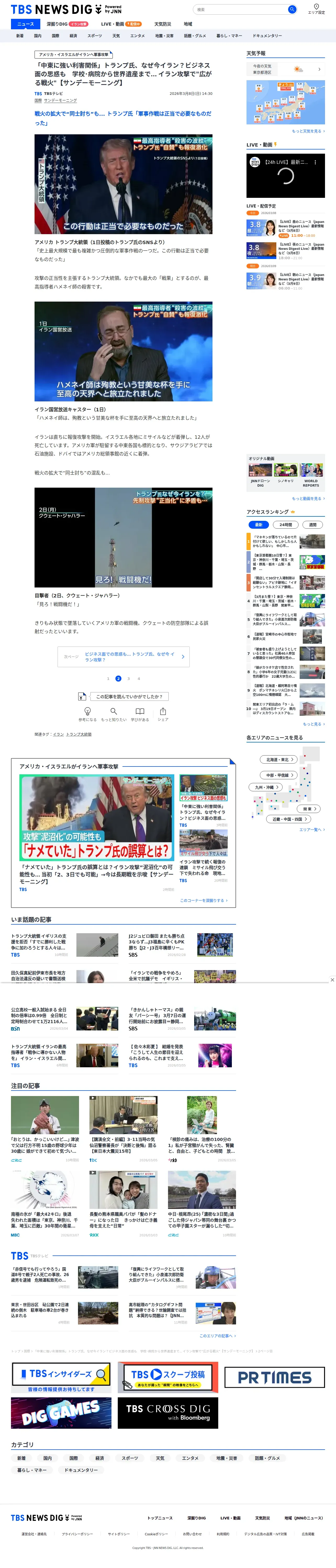336x1568 pixels.
Task: Open the footer プライバシーポリシー link
Action: click(77, 1534)
